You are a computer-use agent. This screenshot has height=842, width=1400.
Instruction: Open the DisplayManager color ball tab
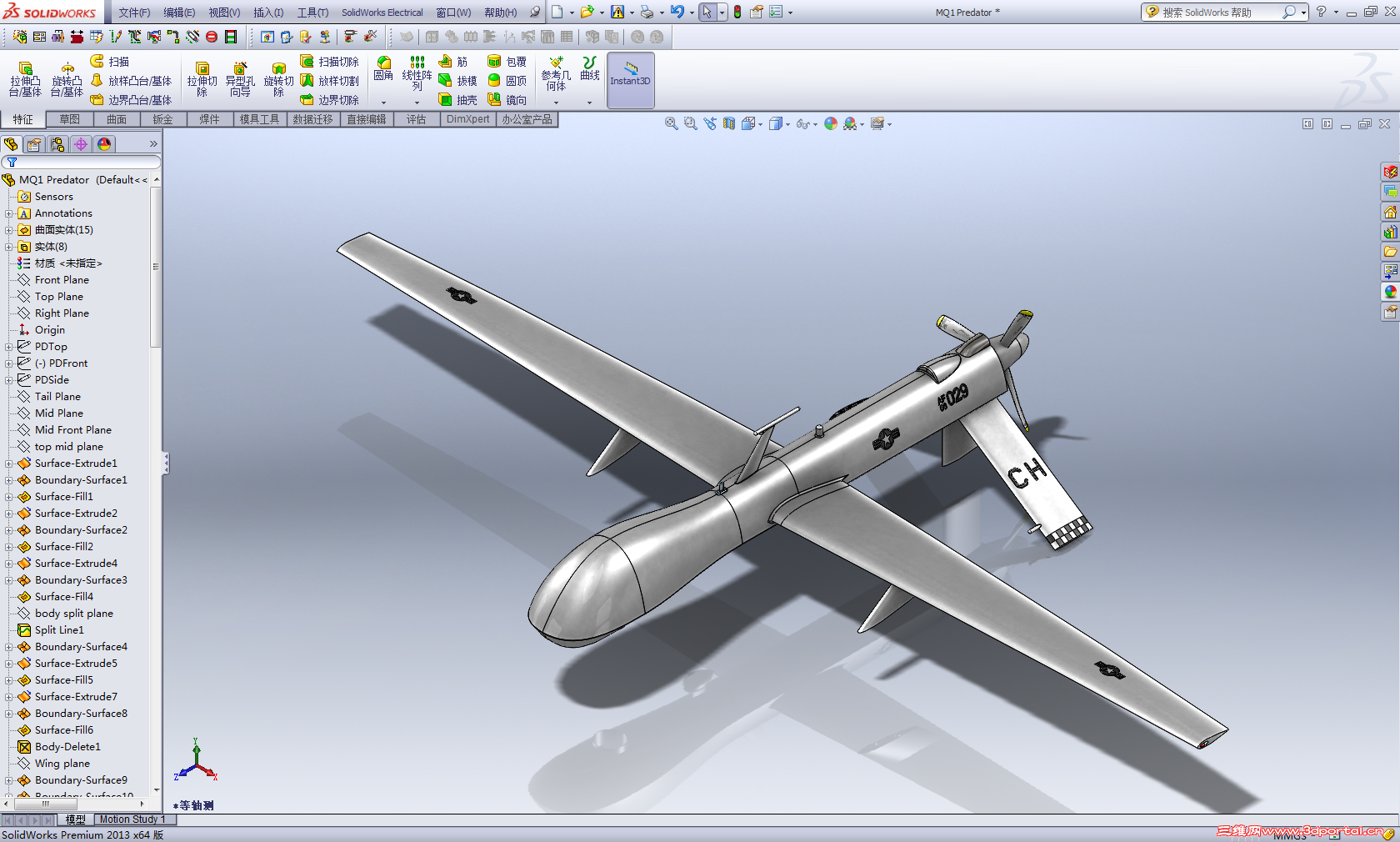click(x=104, y=144)
